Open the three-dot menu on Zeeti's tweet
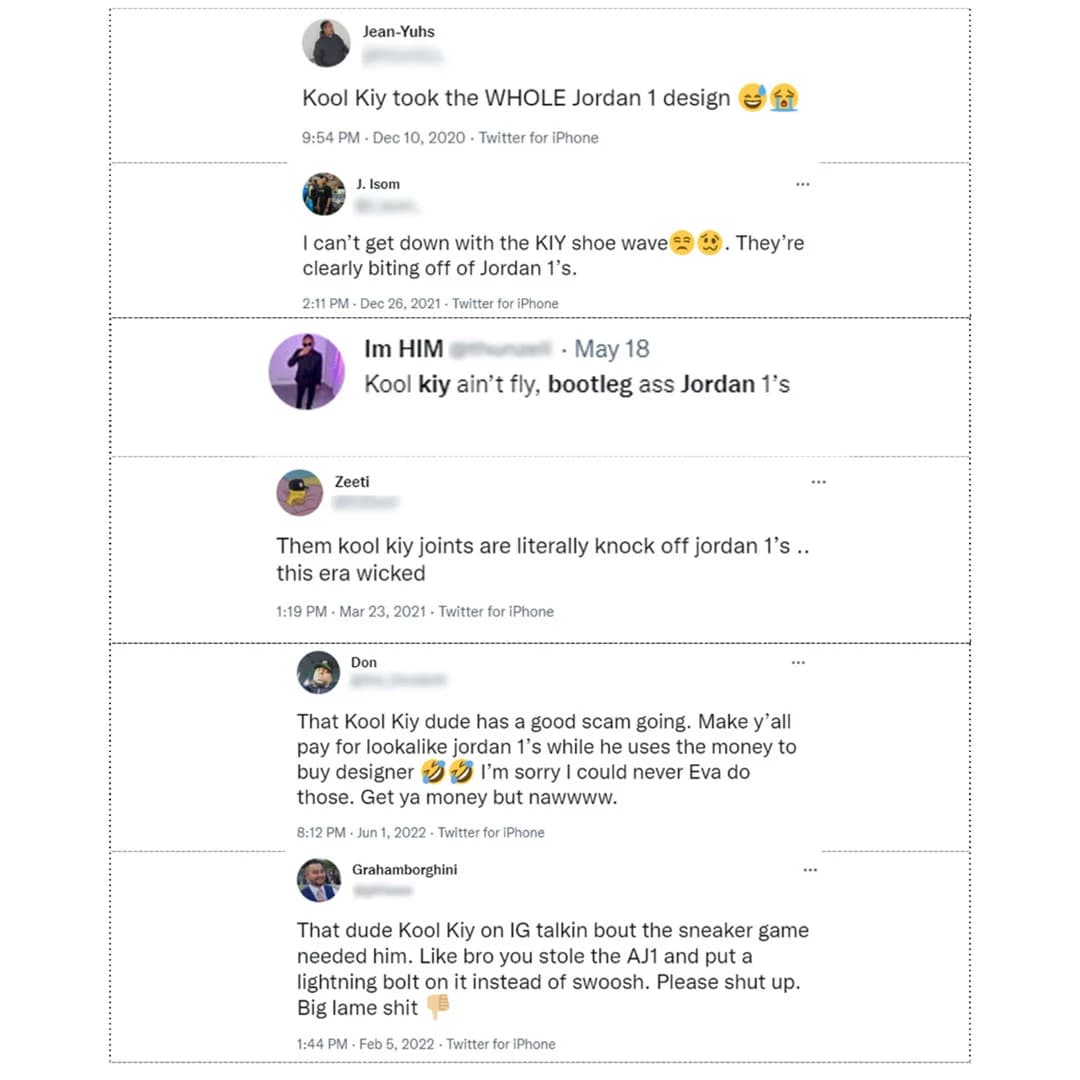 819,482
